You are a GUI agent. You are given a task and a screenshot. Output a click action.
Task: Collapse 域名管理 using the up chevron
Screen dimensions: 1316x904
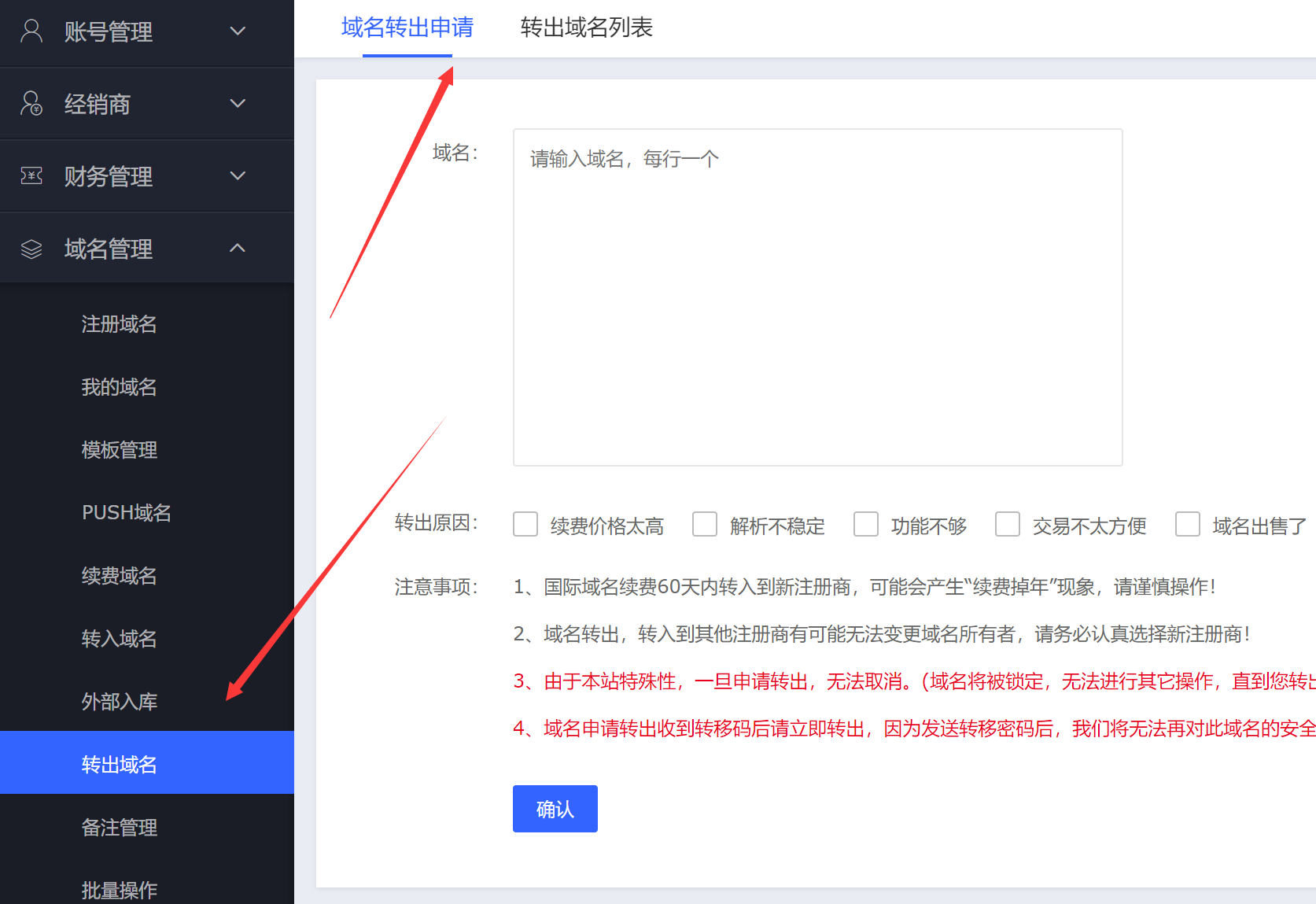(x=238, y=249)
